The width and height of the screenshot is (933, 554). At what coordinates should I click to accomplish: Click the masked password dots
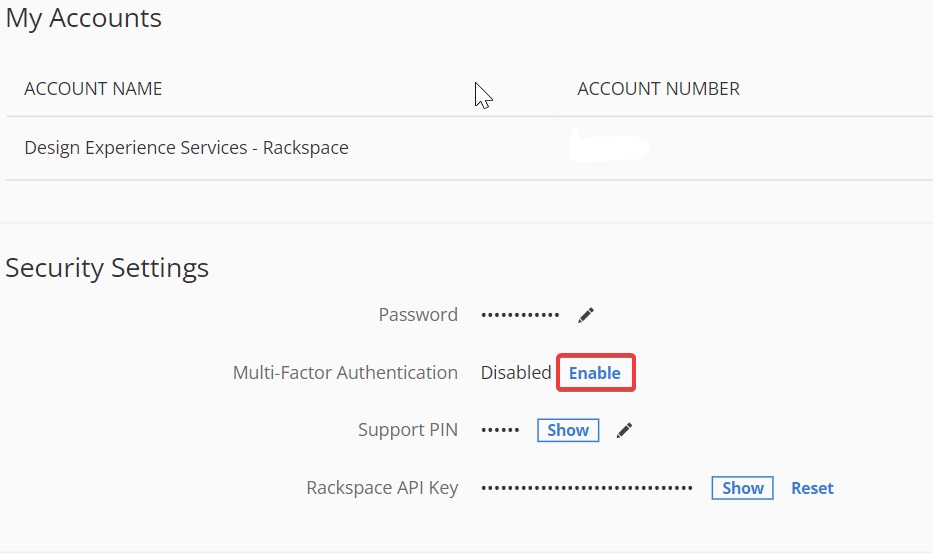pos(520,315)
